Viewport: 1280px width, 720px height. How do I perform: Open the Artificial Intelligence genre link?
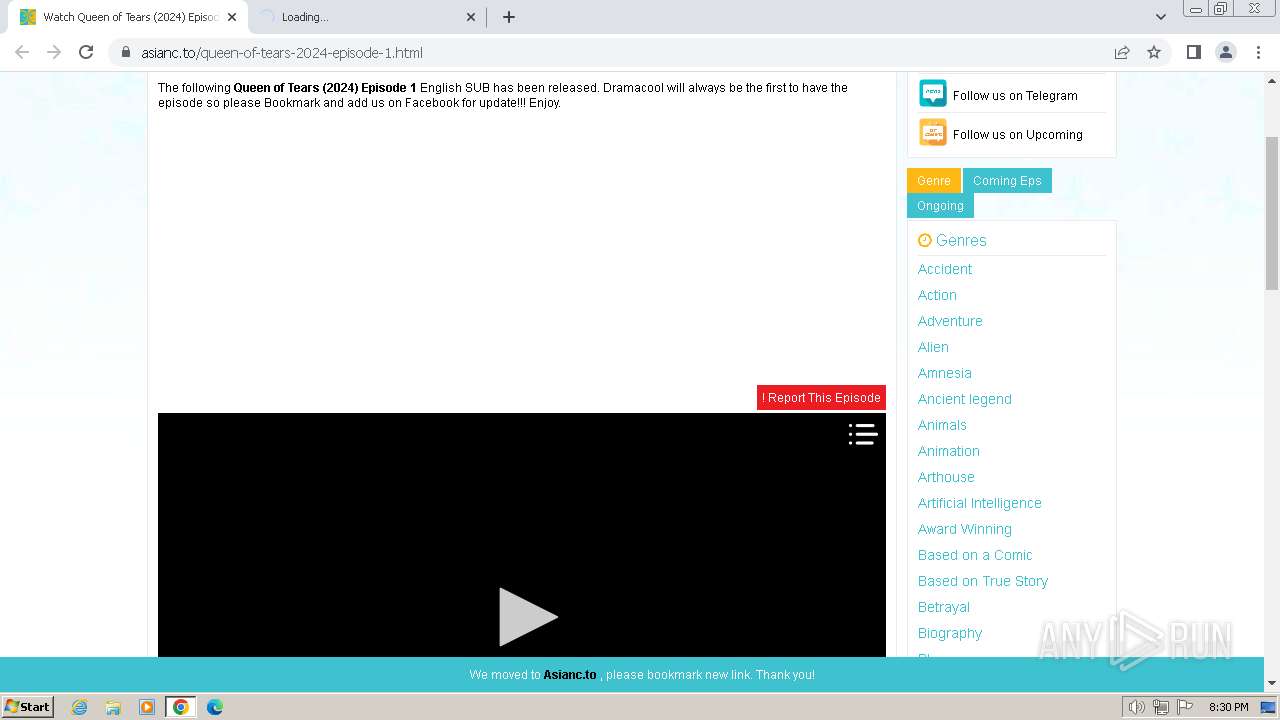tap(980, 503)
